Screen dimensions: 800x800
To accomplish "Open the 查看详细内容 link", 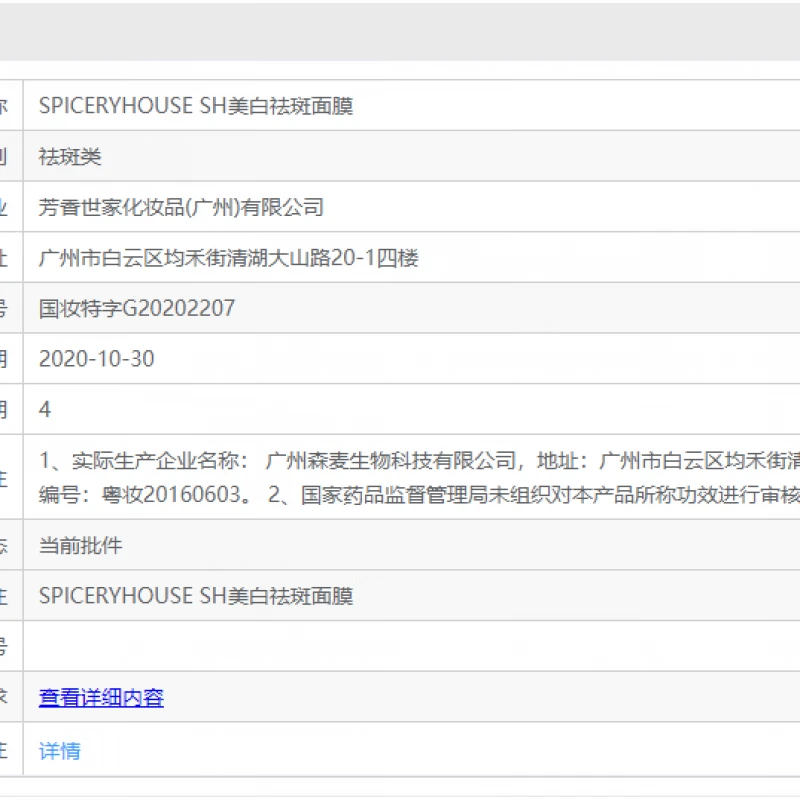I will tap(101, 698).
